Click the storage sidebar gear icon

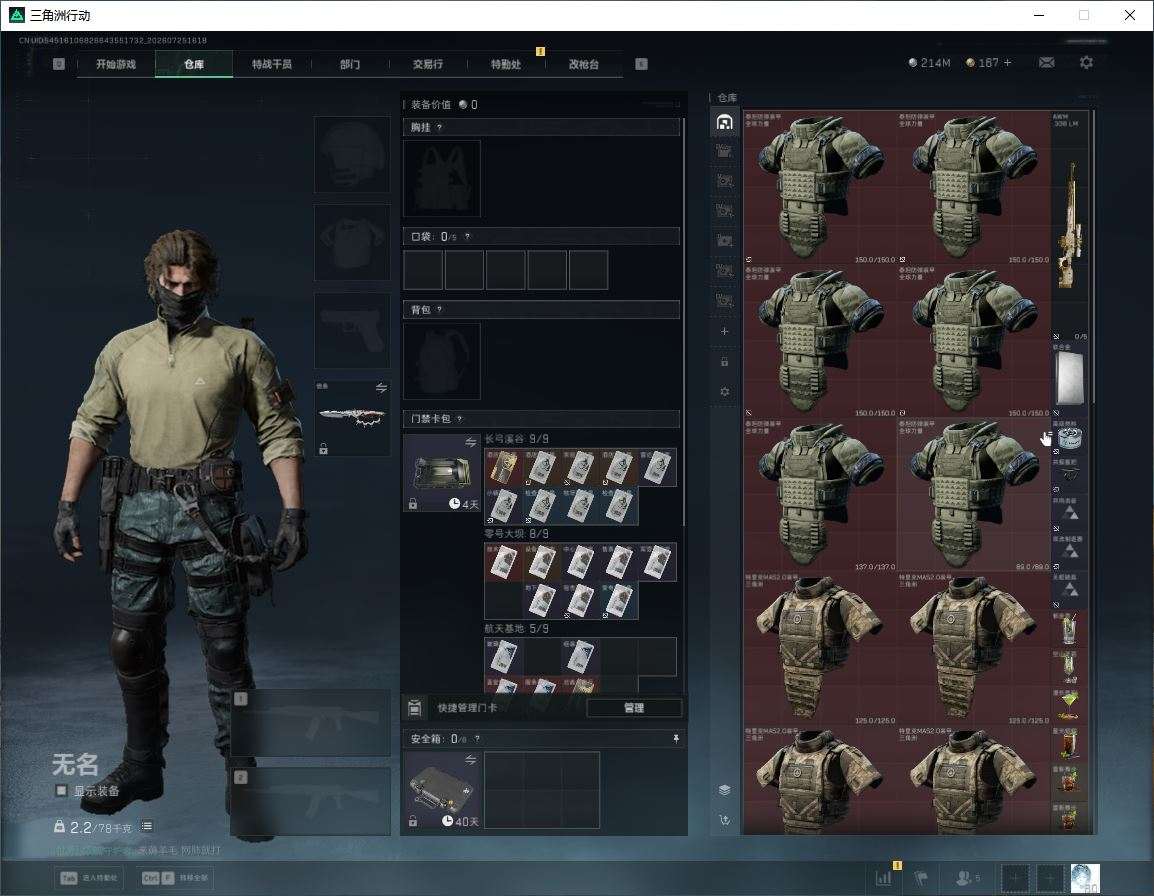point(724,392)
